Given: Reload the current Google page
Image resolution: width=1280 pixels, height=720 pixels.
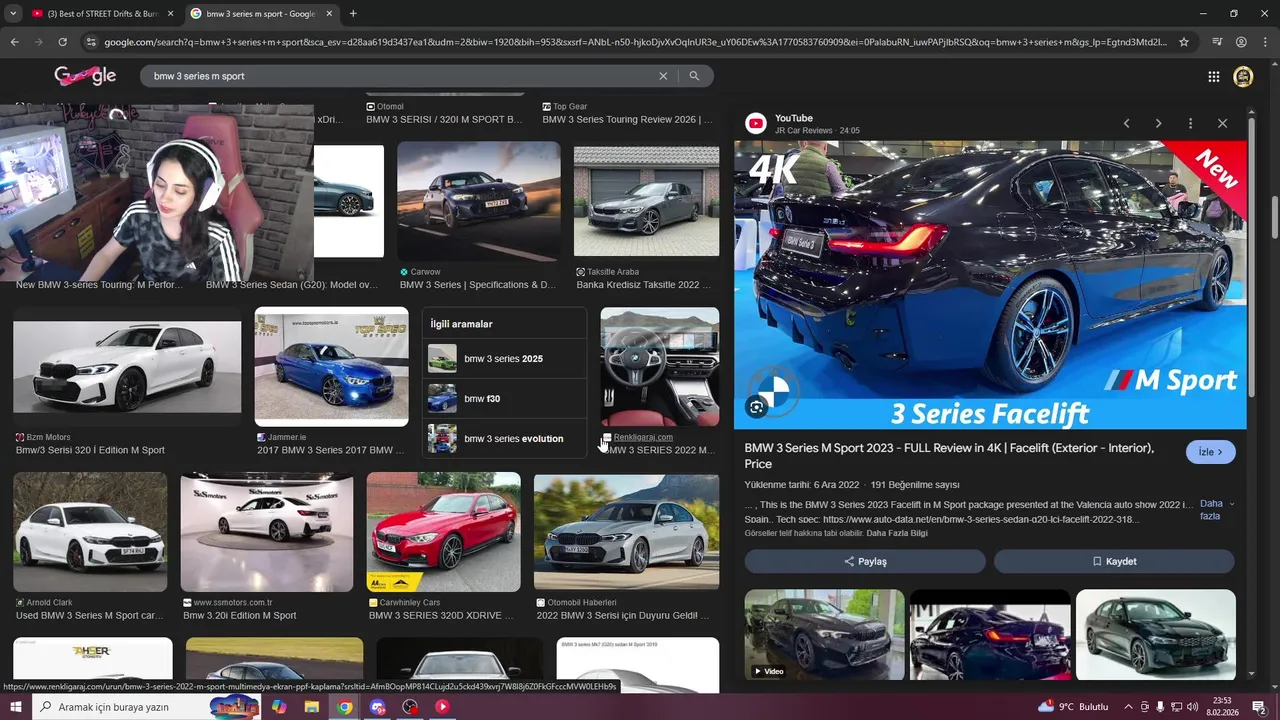Looking at the screenshot, I should pos(62,42).
